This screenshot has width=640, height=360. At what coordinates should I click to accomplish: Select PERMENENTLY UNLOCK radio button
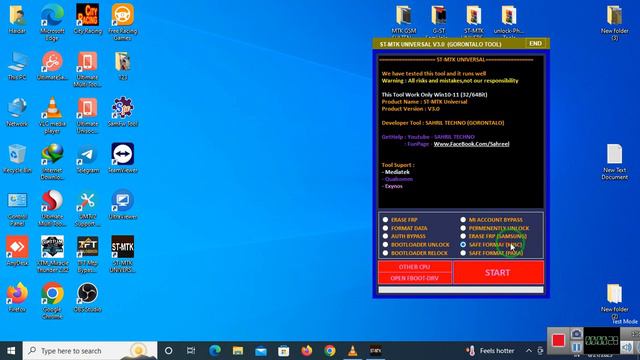[x=463, y=228]
